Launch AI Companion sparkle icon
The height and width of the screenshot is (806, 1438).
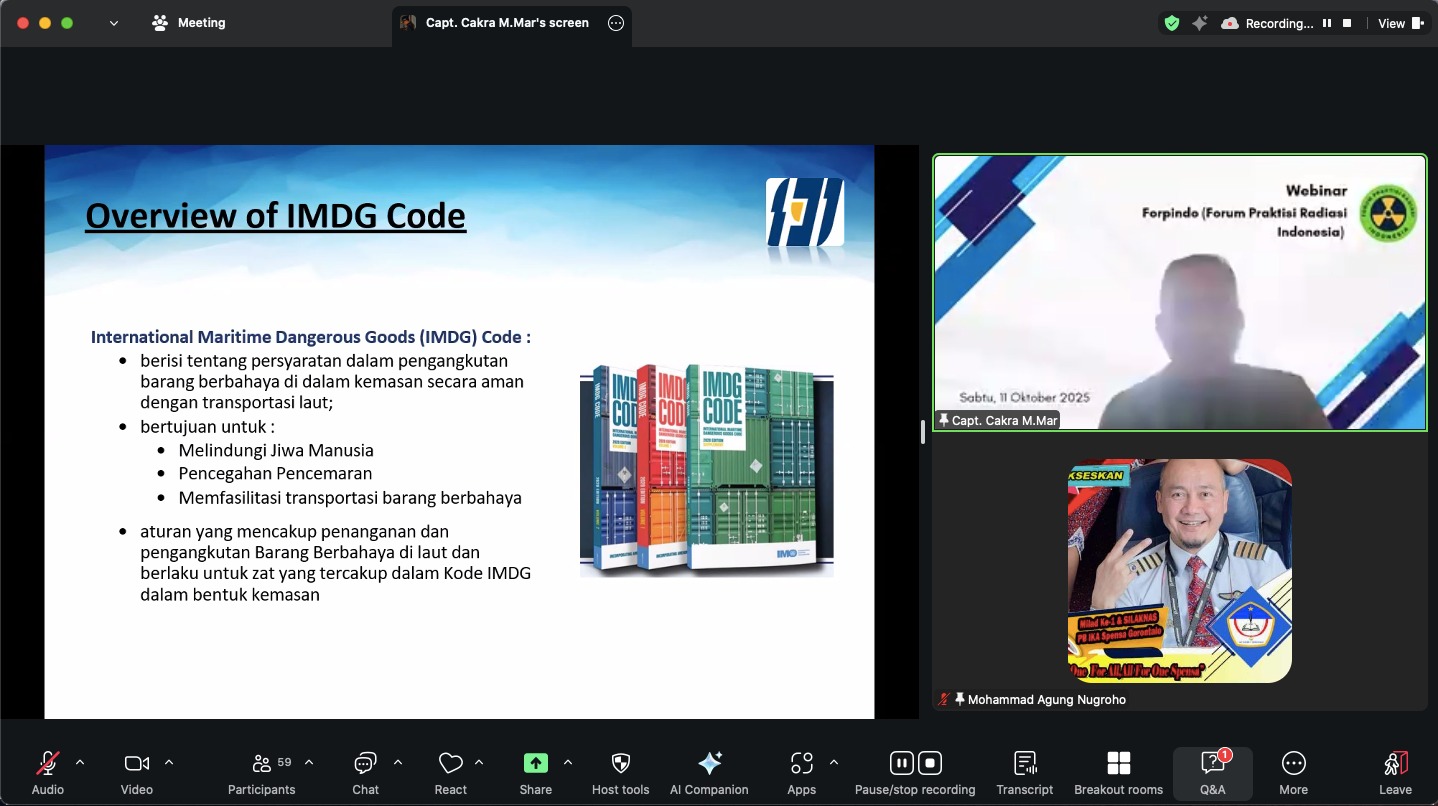click(x=709, y=764)
